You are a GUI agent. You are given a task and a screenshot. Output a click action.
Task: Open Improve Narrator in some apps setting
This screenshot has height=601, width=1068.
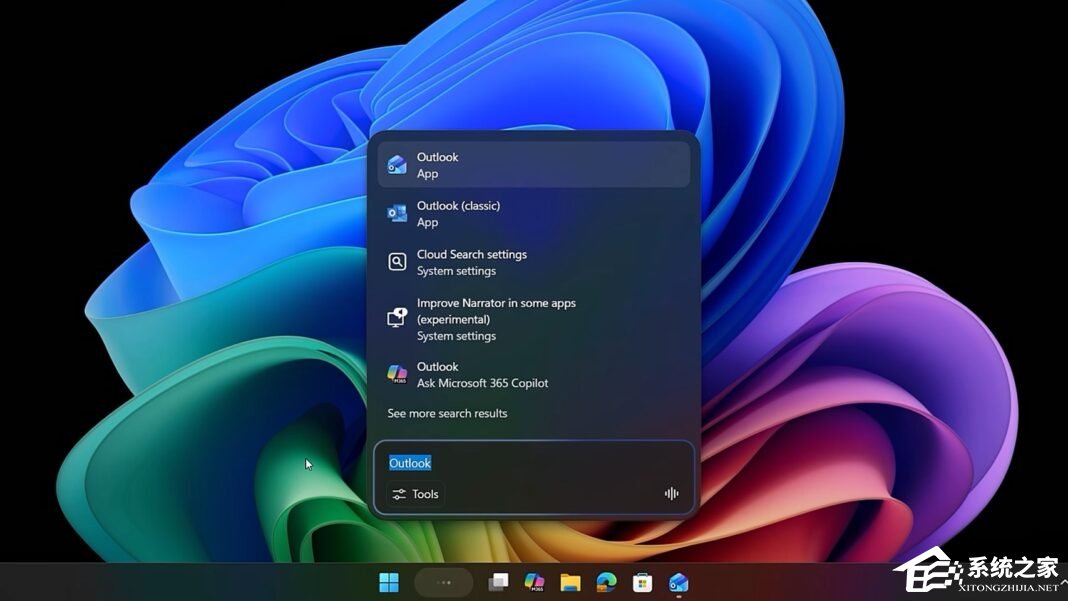534,319
